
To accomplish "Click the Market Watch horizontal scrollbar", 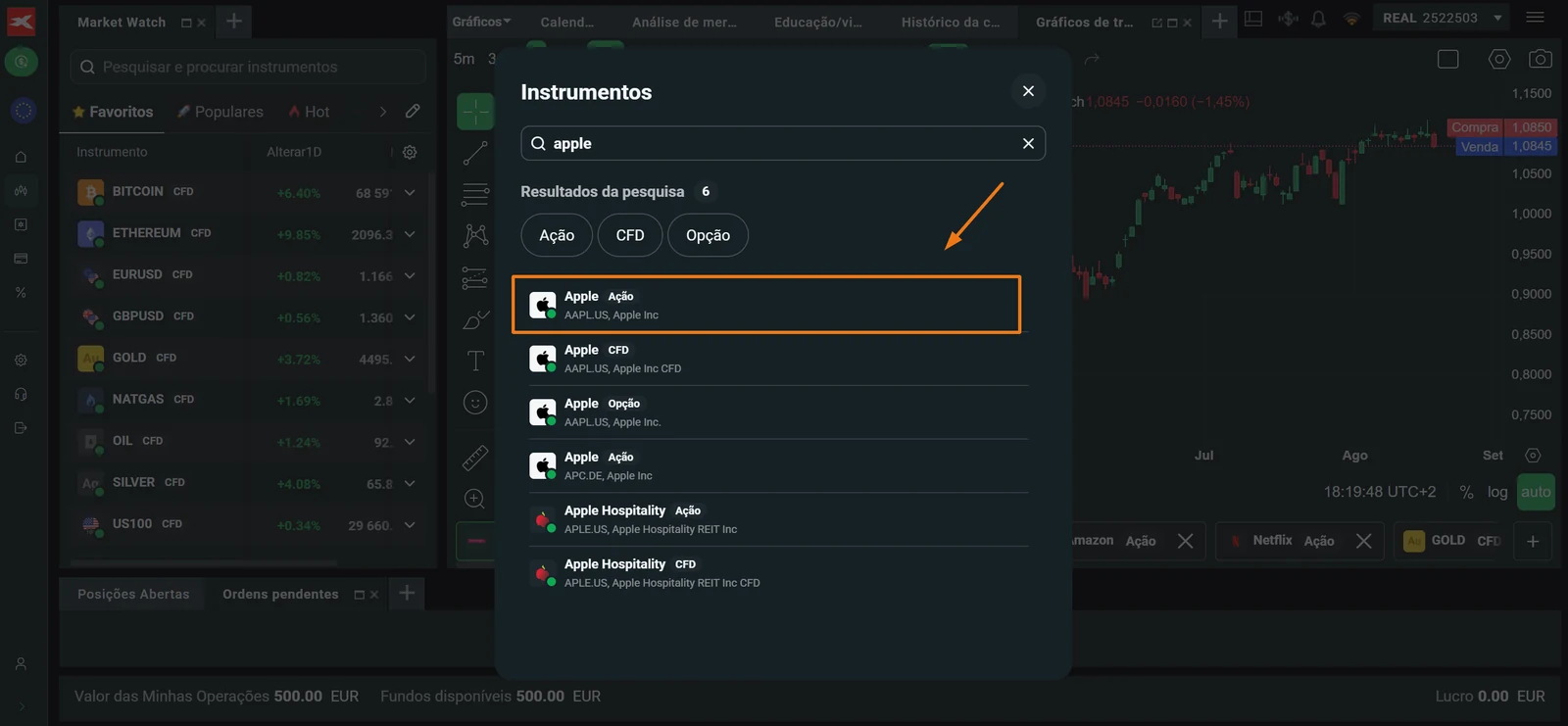I will (x=206, y=563).
